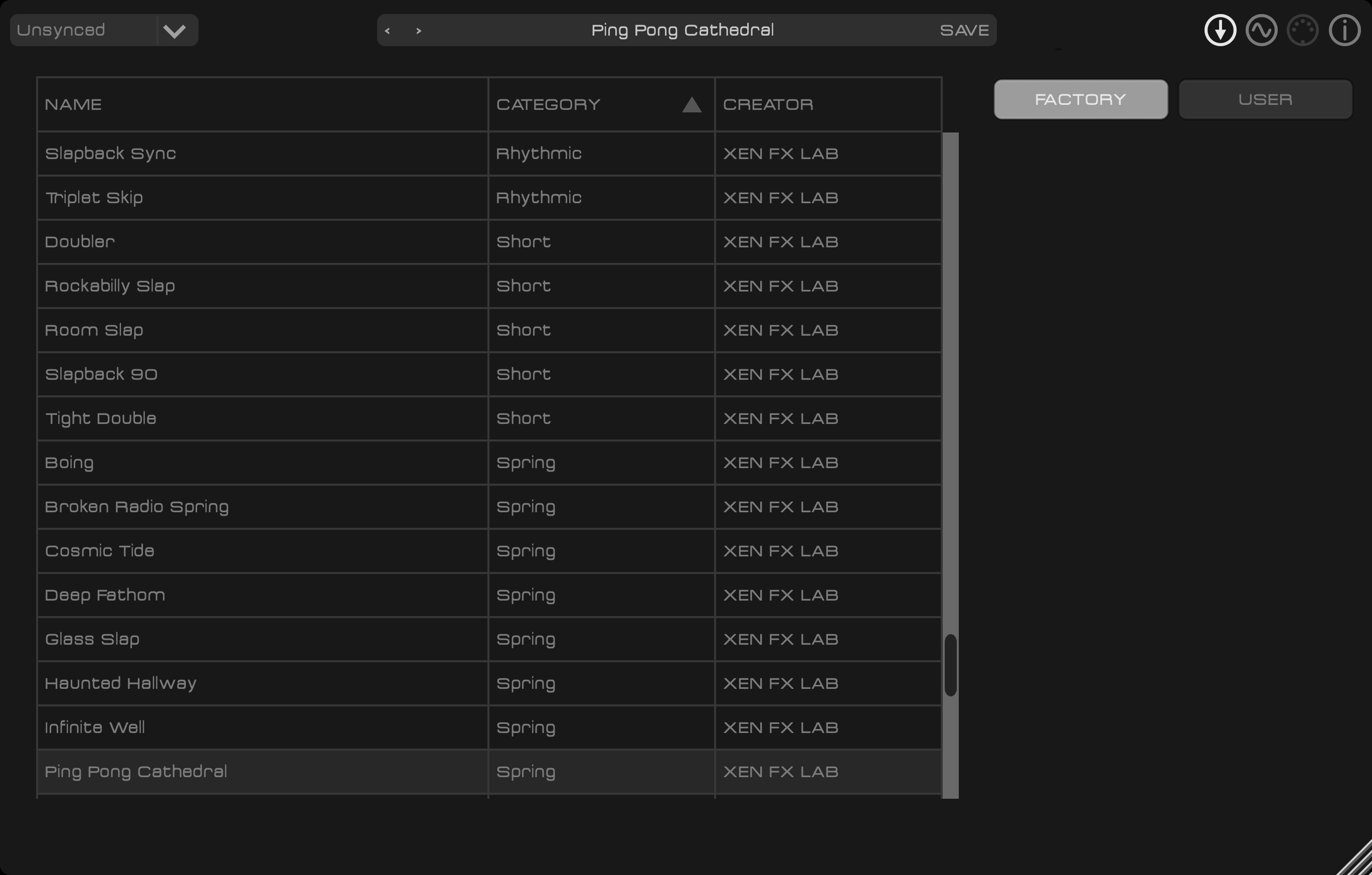Sort by the NAME column header
The image size is (1372, 875).
(x=263, y=104)
